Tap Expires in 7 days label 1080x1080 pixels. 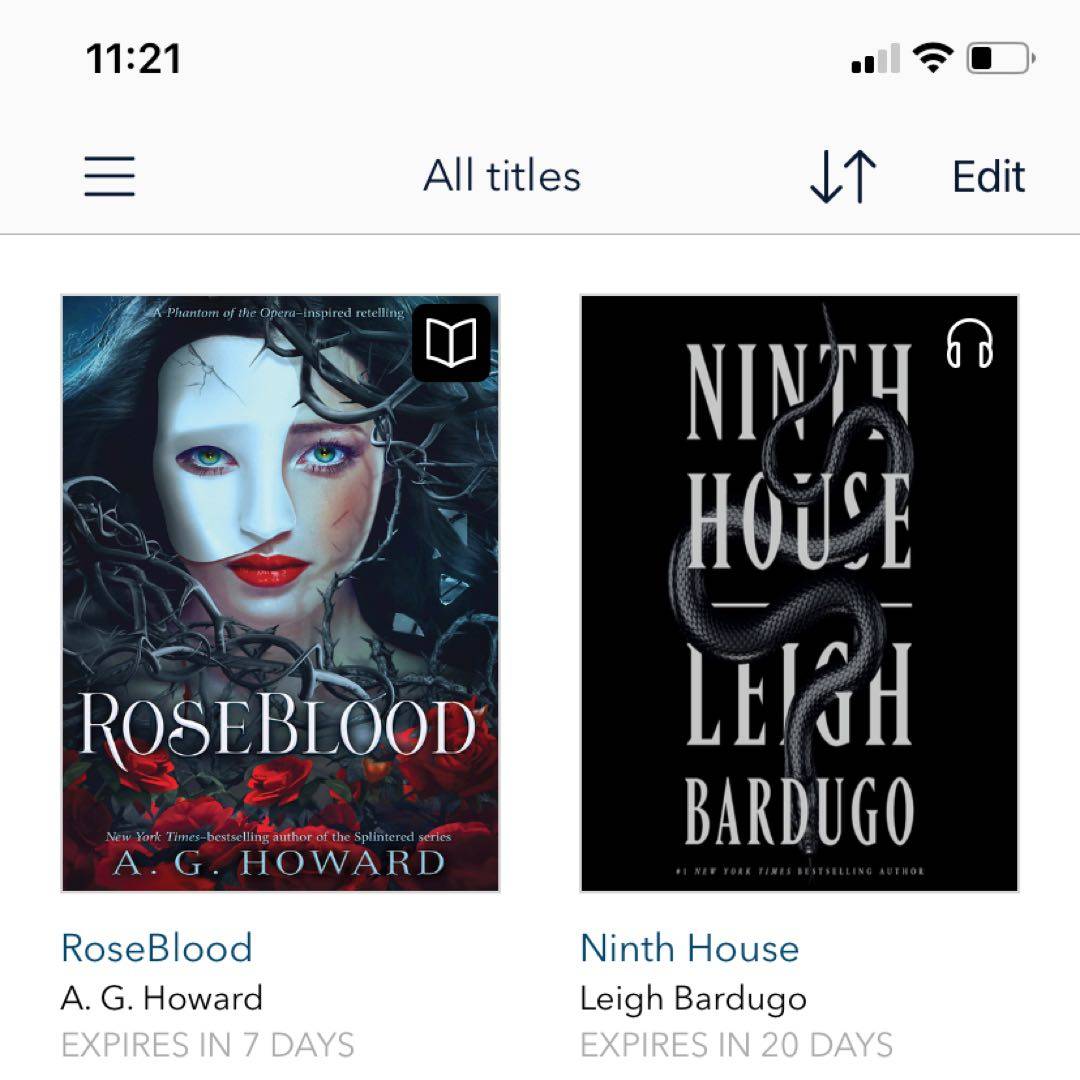point(208,1045)
